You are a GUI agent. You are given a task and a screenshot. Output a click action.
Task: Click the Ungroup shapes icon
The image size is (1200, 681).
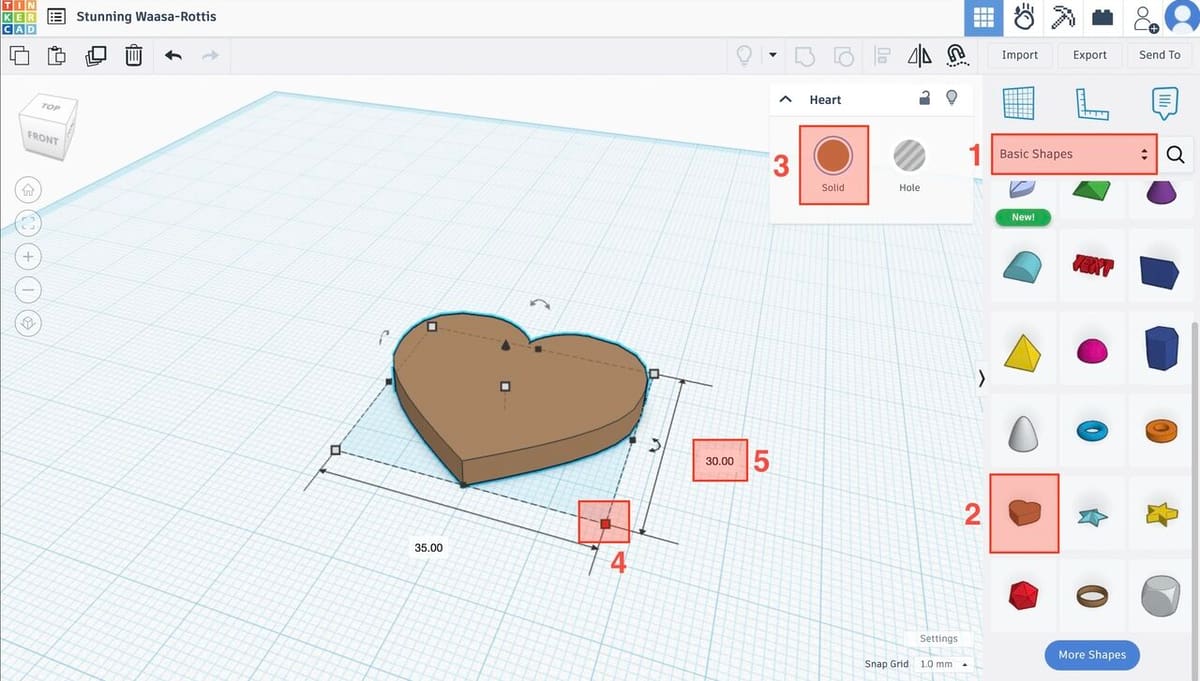click(x=844, y=56)
